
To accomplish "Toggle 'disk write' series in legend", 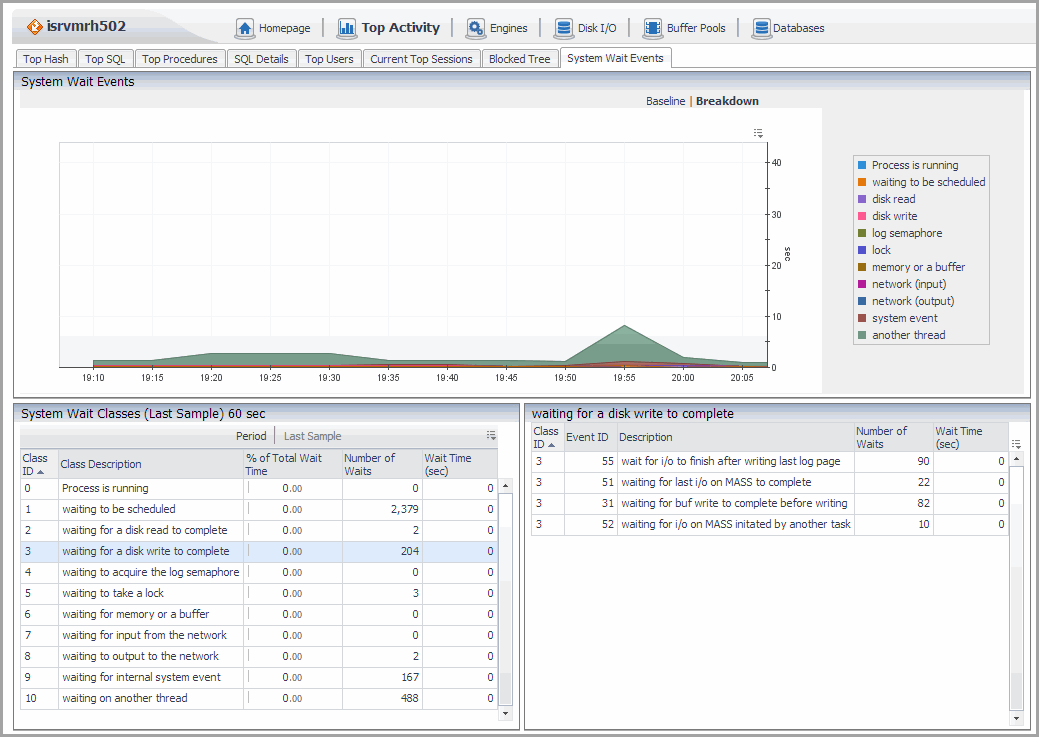I will point(893,216).
